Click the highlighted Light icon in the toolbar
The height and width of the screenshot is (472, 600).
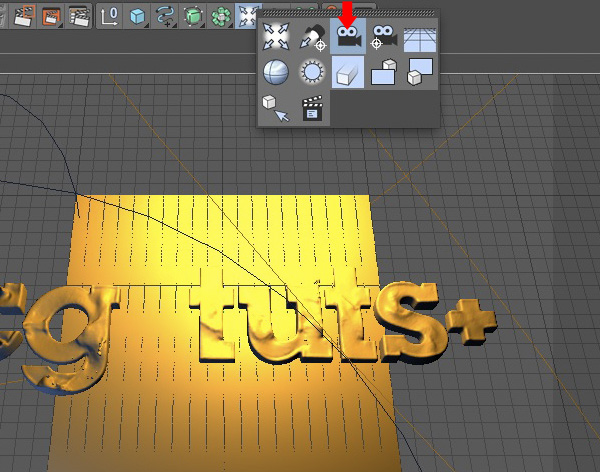tap(246, 16)
